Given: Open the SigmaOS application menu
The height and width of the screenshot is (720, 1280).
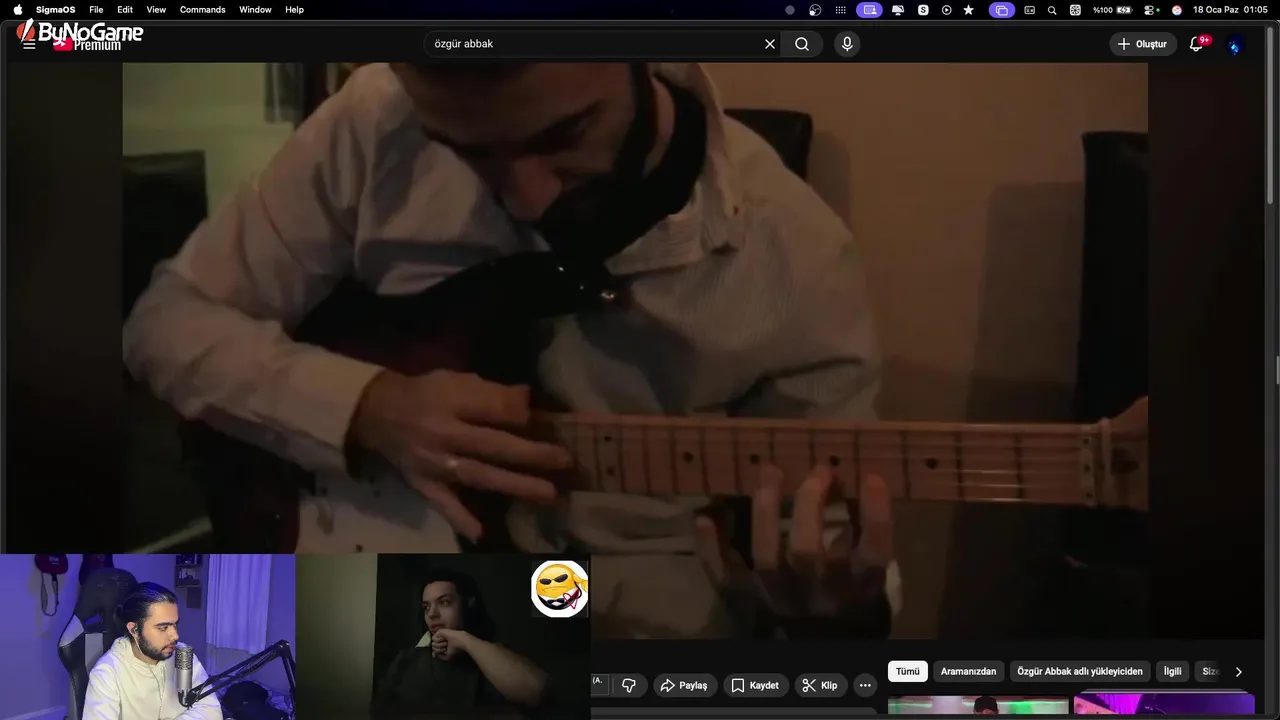Looking at the screenshot, I should click(56, 9).
